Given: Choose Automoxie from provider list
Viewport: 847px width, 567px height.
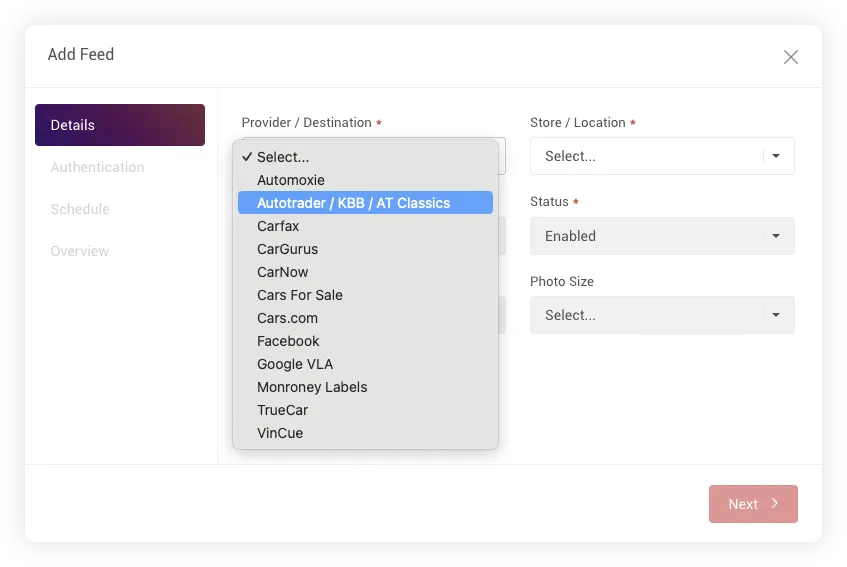Looking at the screenshot, I should [x=365, y=180].
